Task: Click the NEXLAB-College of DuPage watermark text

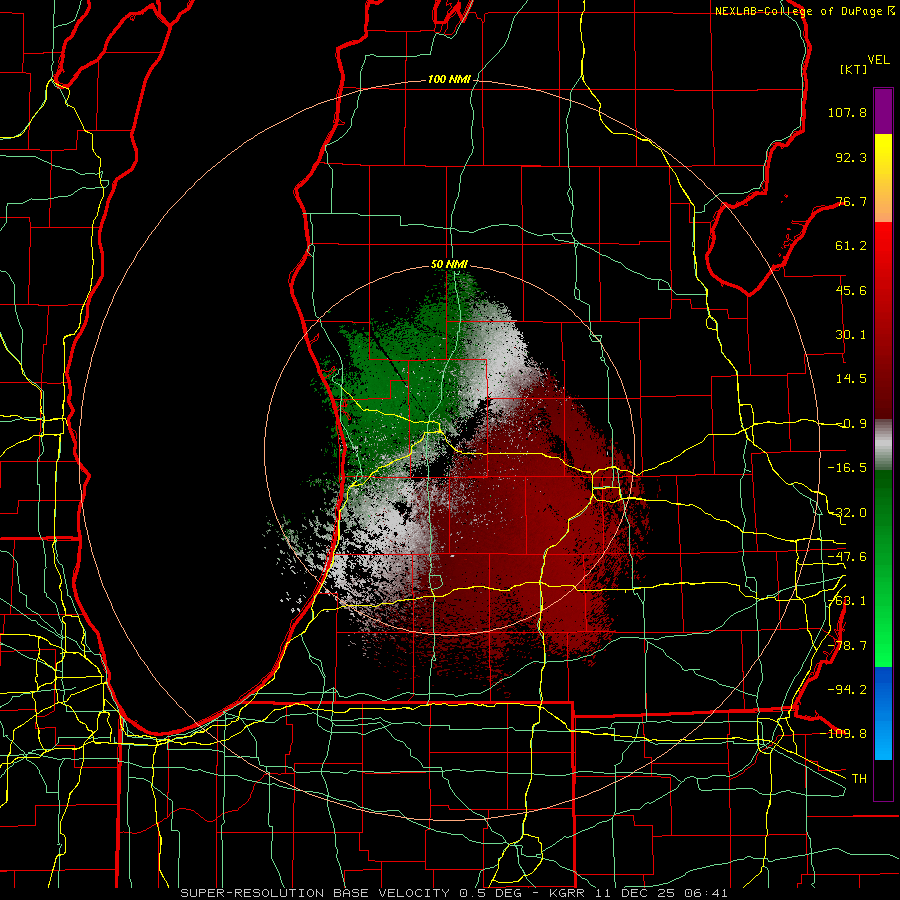Action: click(x=804, y=11)
